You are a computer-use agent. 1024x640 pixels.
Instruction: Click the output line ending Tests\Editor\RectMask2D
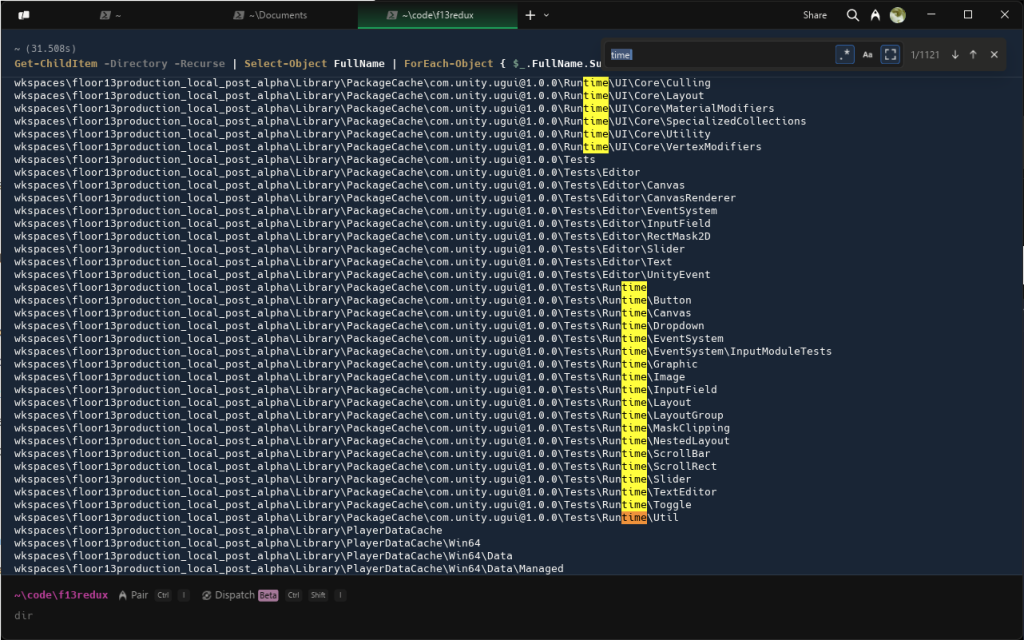click(x=362, y=236)
